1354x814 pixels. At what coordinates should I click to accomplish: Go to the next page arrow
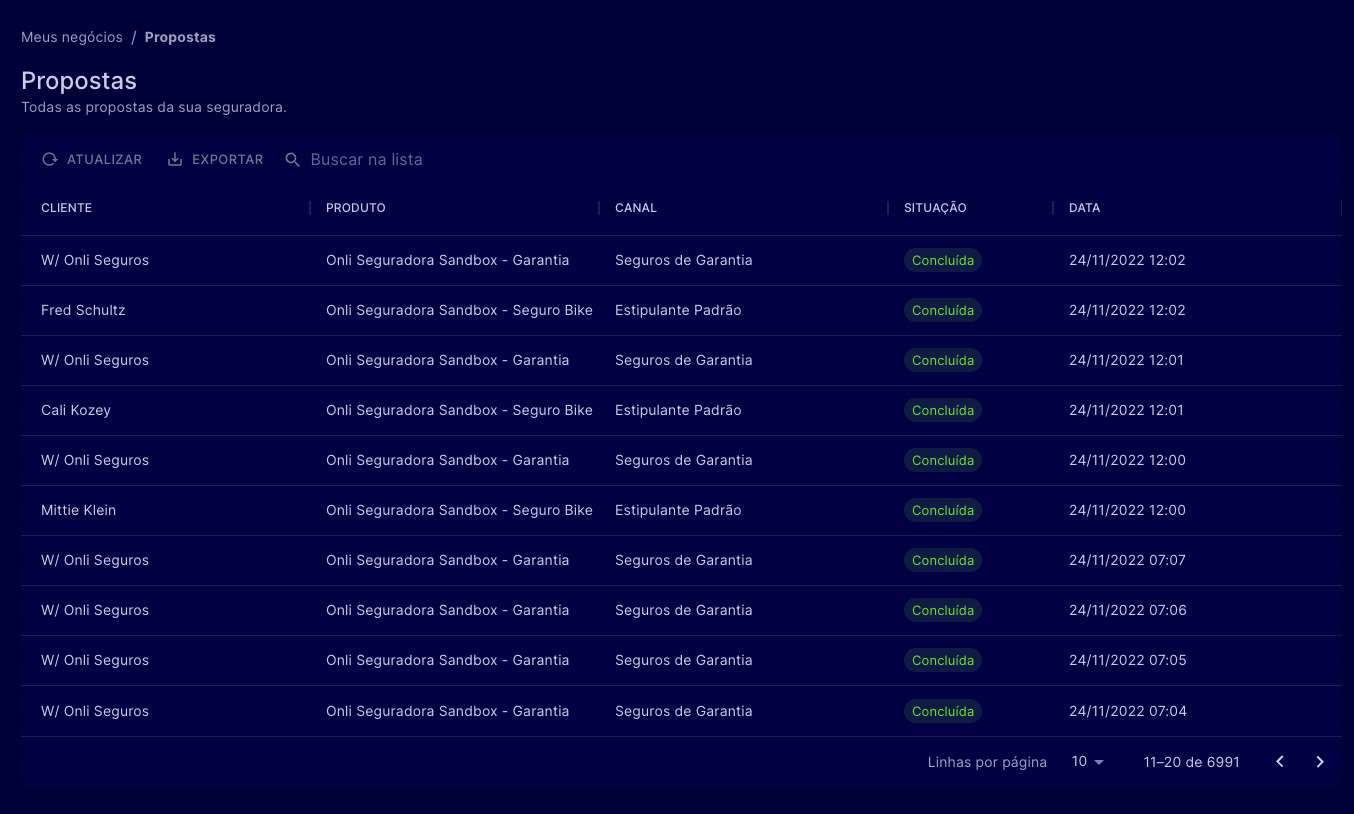coord(1320,762)
